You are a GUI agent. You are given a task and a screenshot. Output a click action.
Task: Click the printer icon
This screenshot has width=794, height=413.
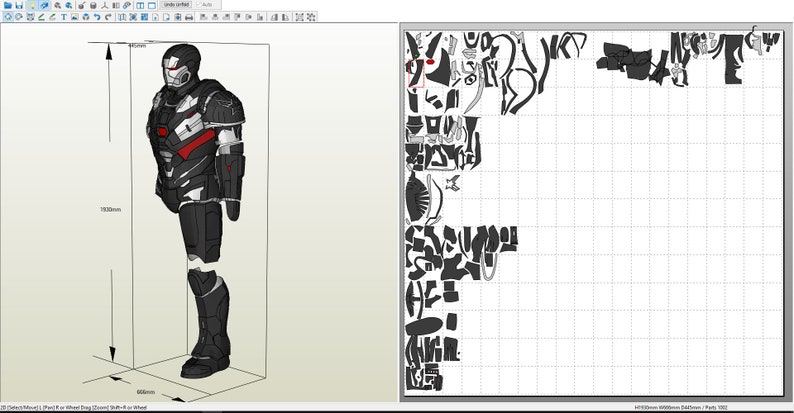tap(189, 17)
